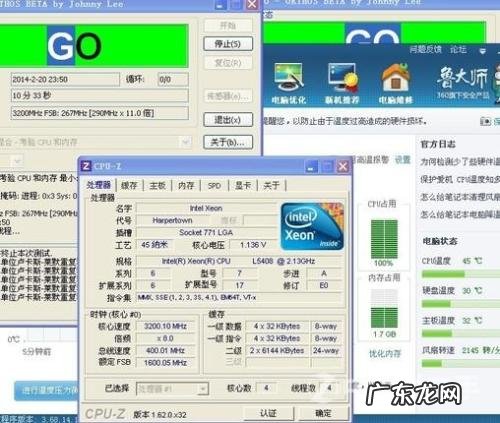Open the 已选择 处理器 #1 dropdown
This screenshot has height=423, width=500.
pos(173,389)
